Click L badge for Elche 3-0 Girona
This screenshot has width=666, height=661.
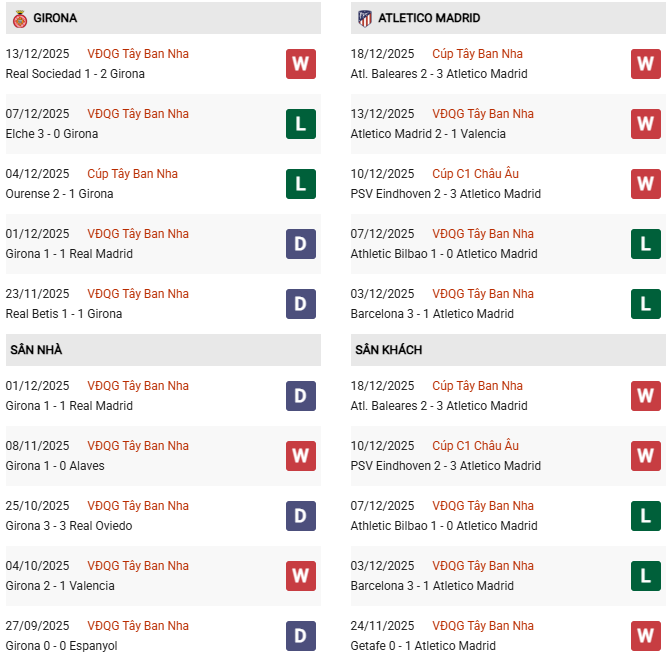(x=301, y=124)
